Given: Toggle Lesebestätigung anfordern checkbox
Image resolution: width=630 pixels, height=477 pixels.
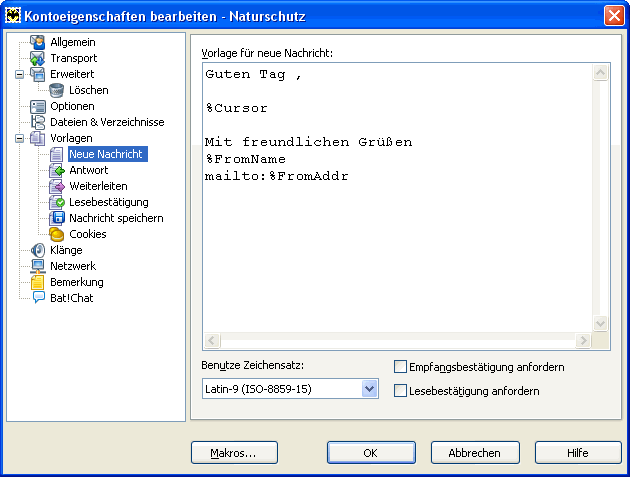Looking at the screenshot, I should [401, 391].
